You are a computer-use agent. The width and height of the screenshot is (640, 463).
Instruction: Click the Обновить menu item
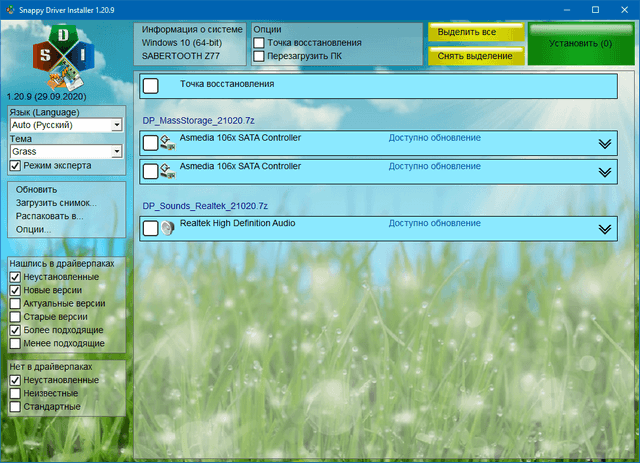tap(36, 189)
